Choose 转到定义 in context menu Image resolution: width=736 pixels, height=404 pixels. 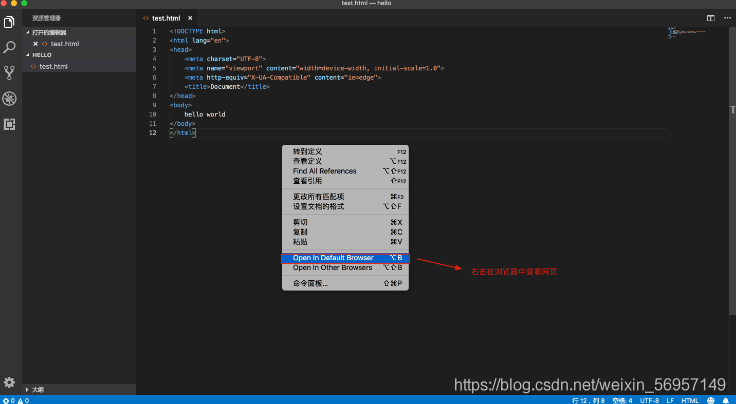pos(345,152)
